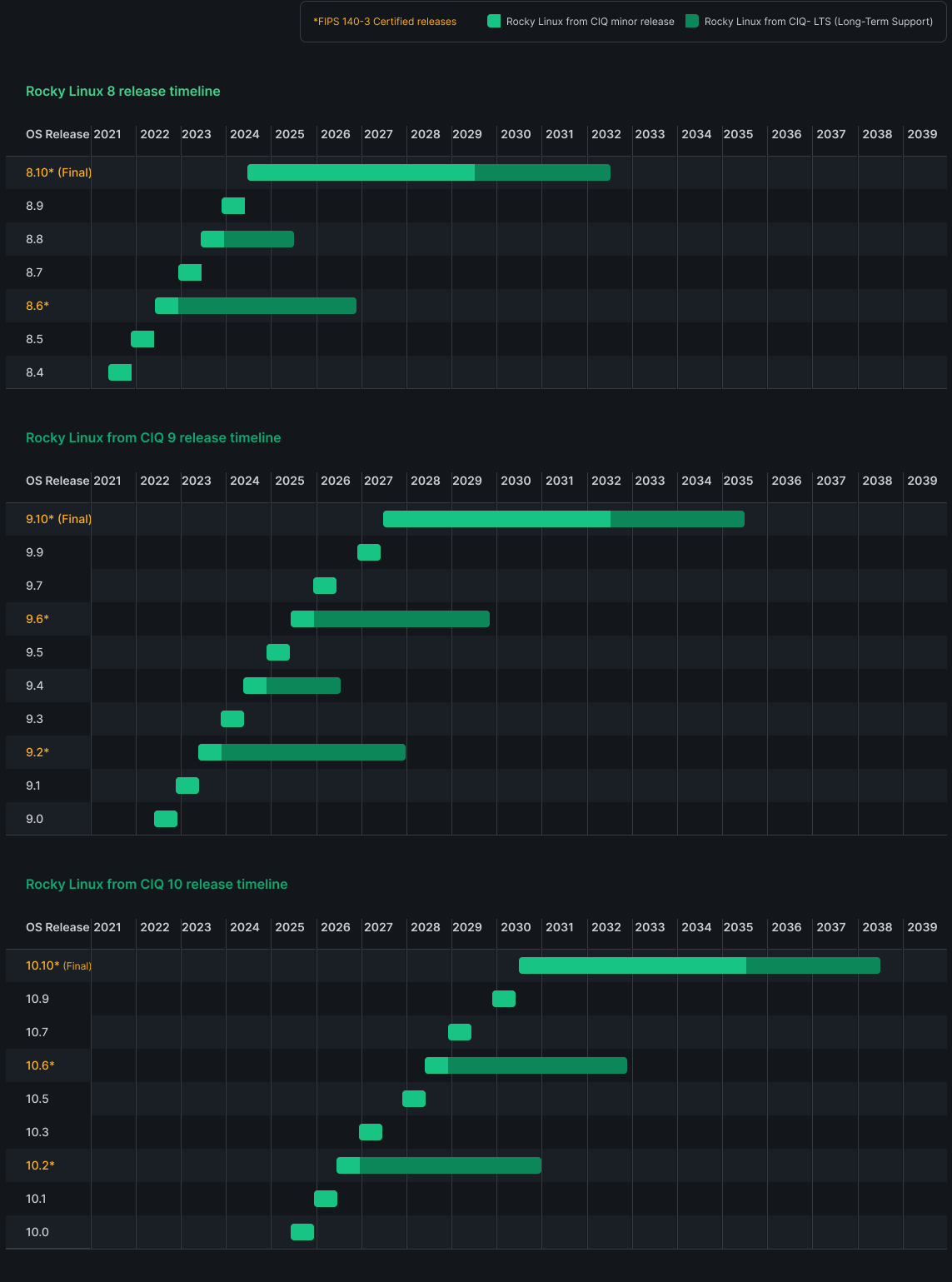Select the 9.10 (Final) timeline bar

pos(564,519)
